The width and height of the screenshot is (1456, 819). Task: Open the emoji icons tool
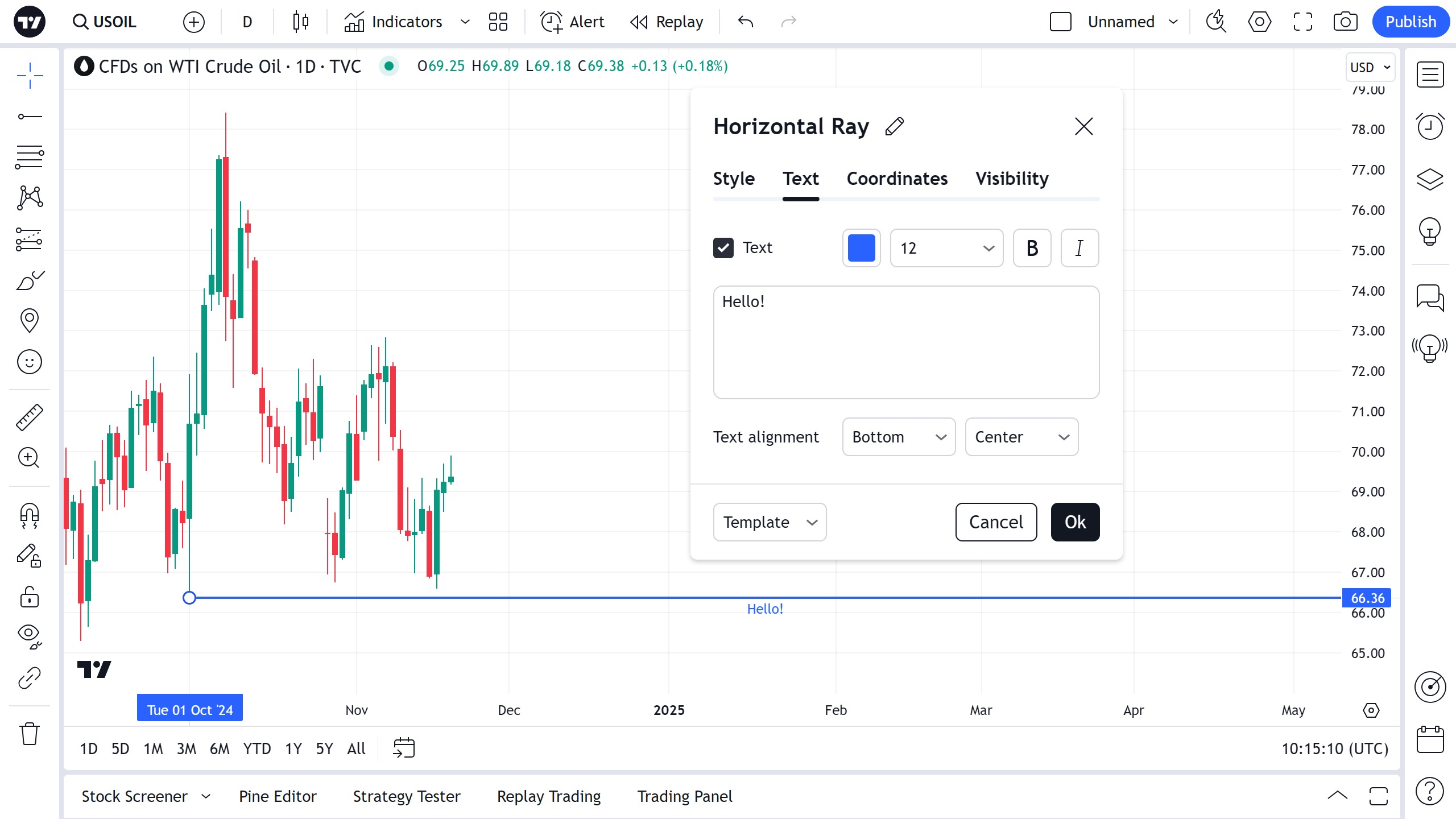coord(29,362)
